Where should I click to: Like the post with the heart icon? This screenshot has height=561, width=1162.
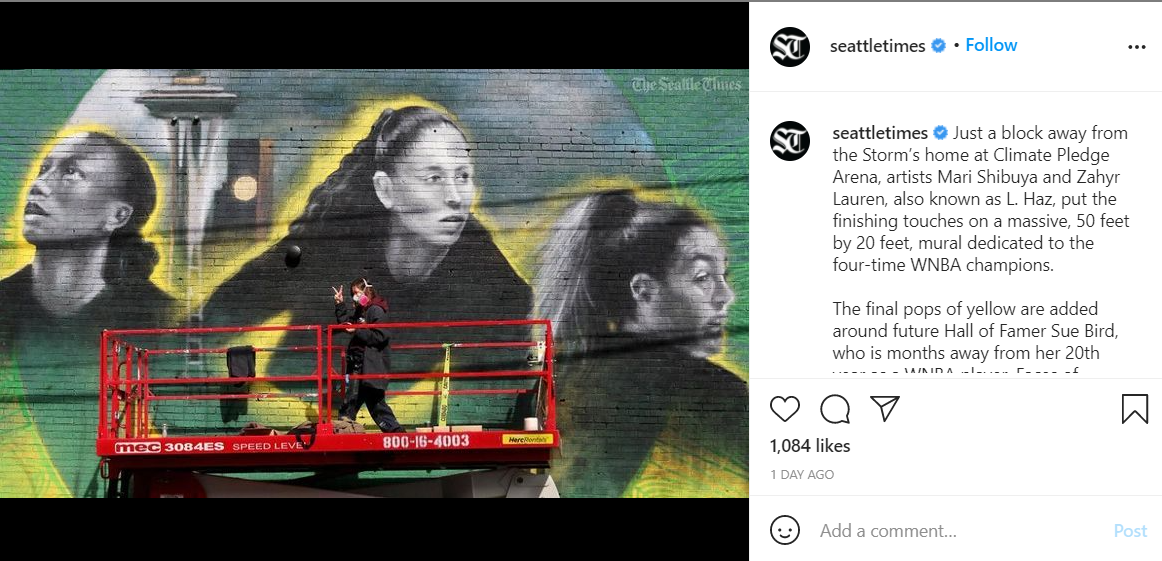pos(785,409)
